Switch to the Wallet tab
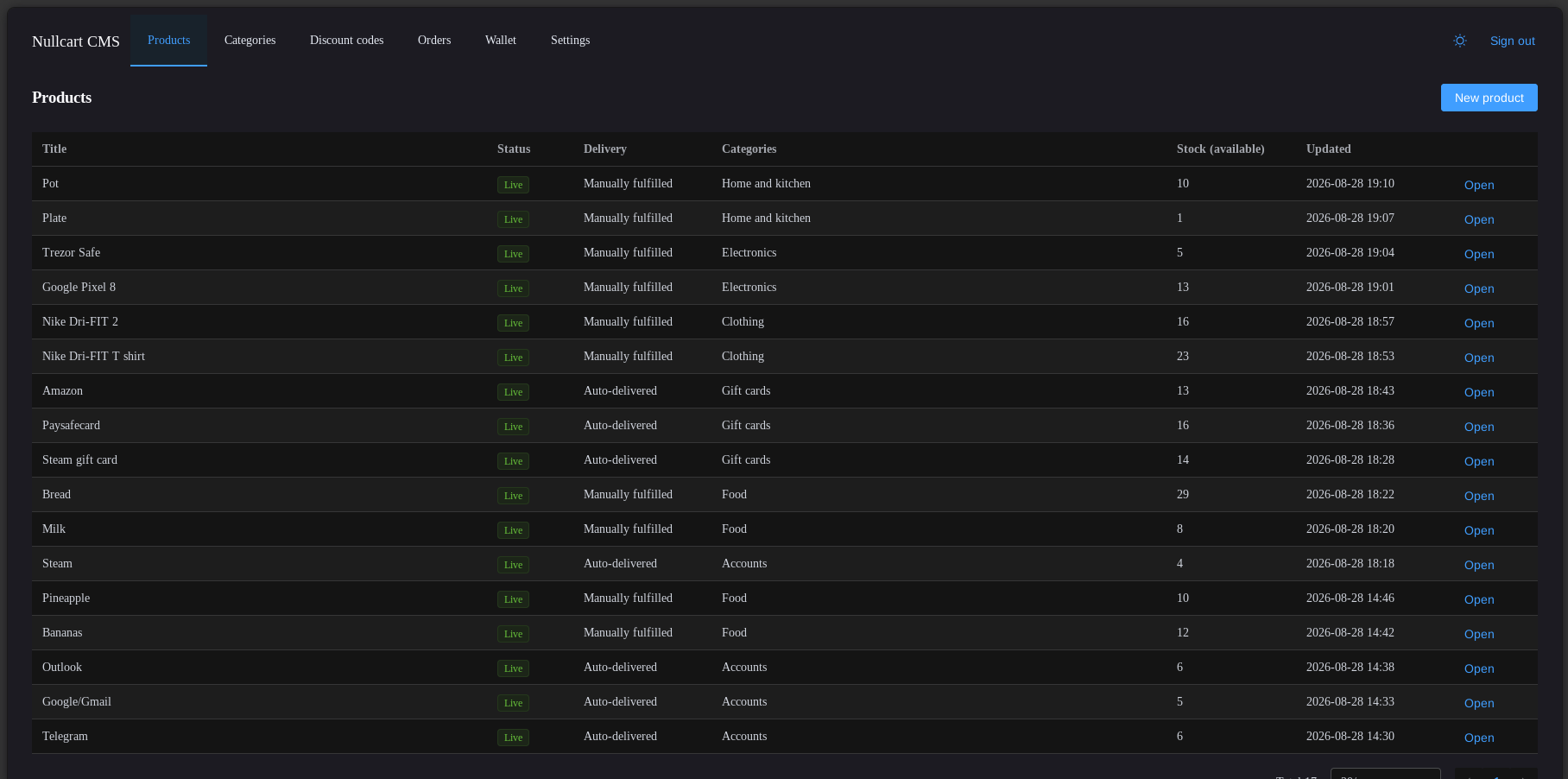The height and width of the screenshot is (779, 1568). click(x=501, y=41)
